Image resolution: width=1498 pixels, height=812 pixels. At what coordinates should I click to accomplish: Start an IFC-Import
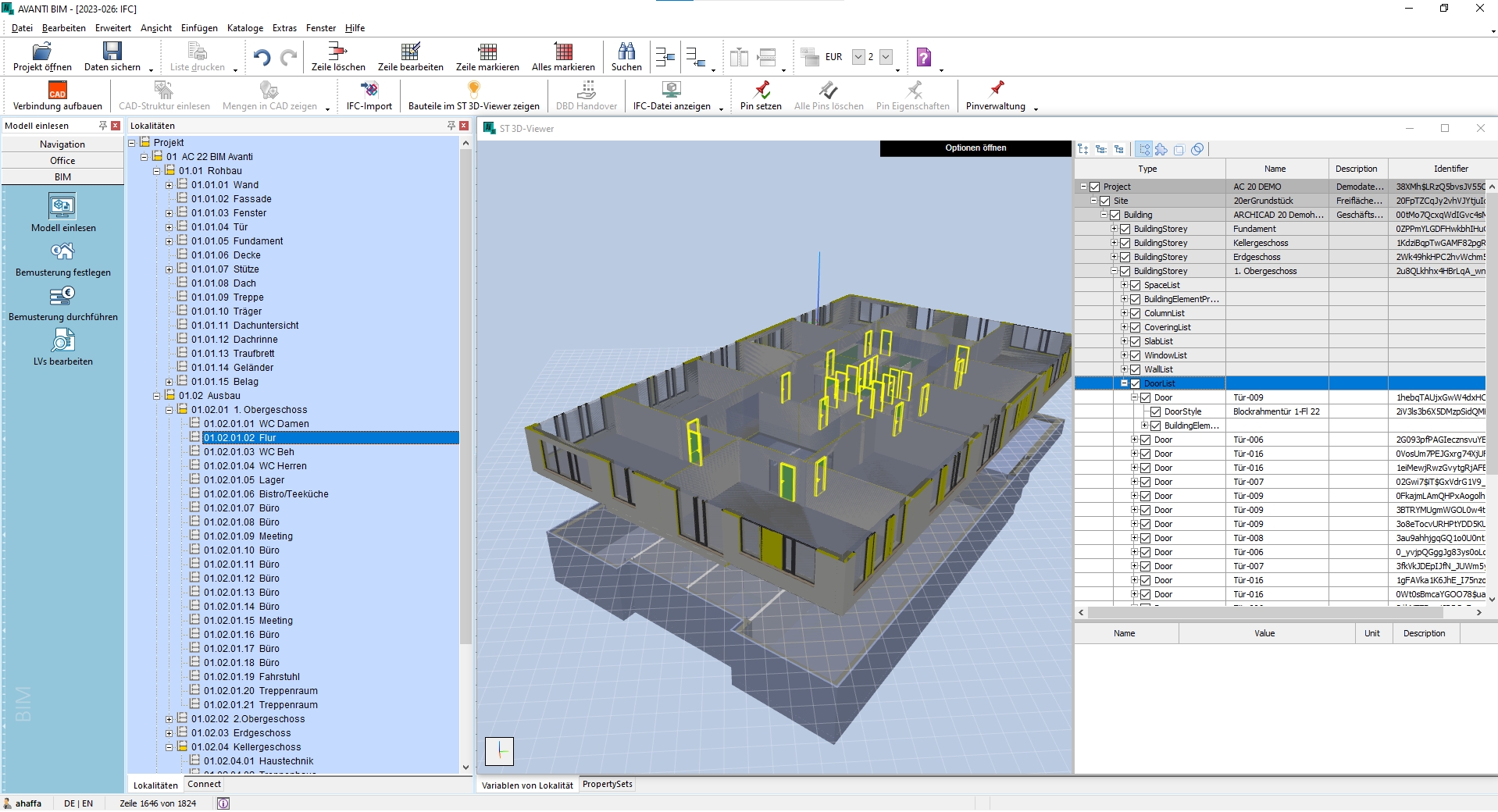coord(368,95)
